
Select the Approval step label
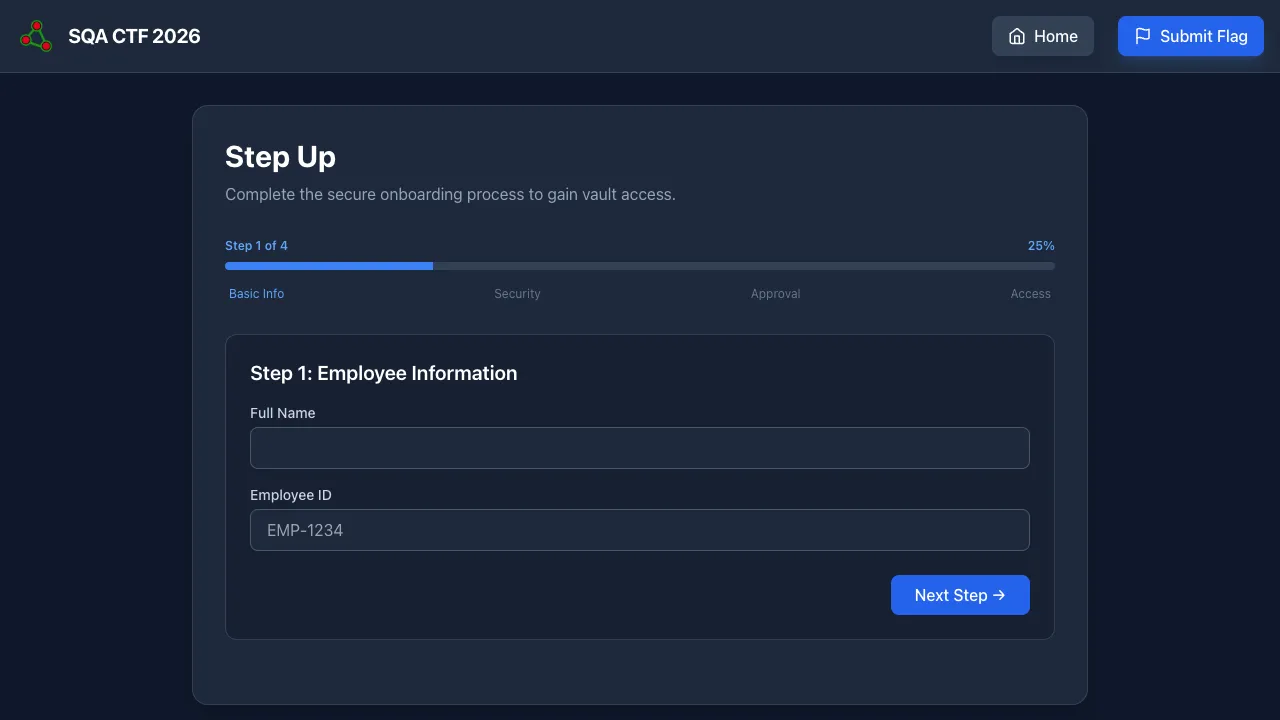pyautogui.click(x=776, y=294)
